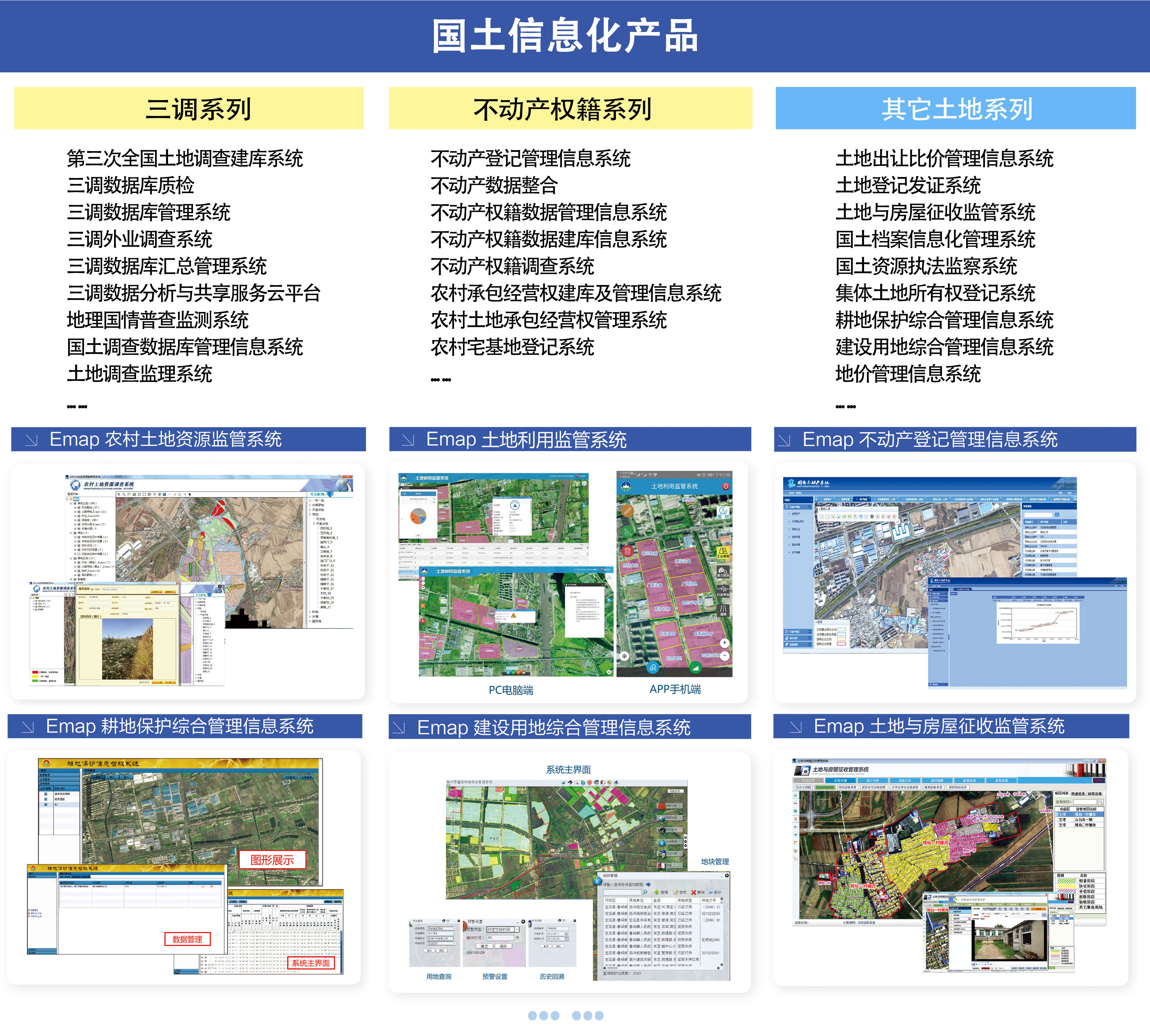Image resolution: width=1150 pixels, height=1036 pixels.
Task: Toggle the 国有土地 (23) layer checkbox
Action: (x=75, y=558)
